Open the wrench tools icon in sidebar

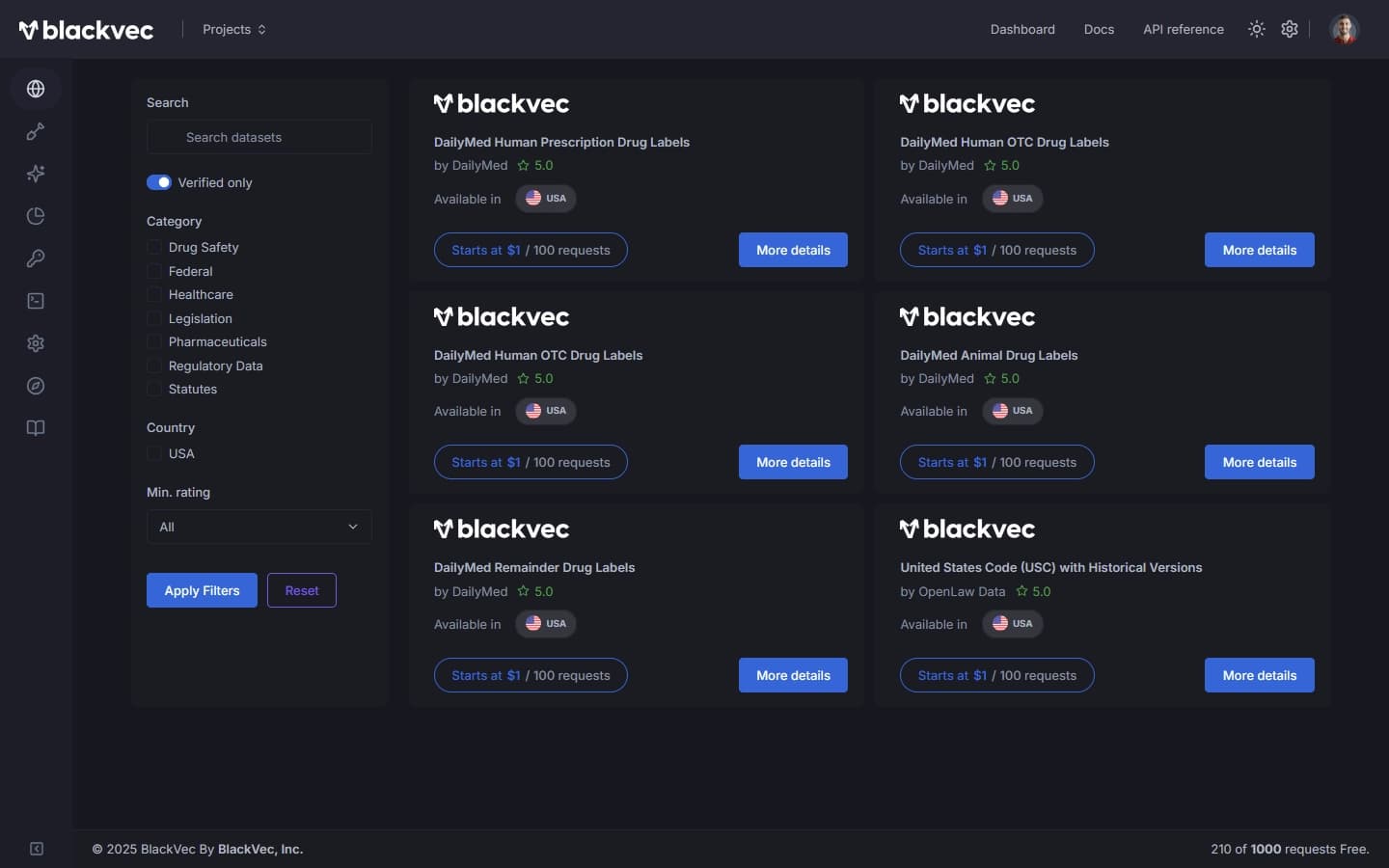pos(36,131)
